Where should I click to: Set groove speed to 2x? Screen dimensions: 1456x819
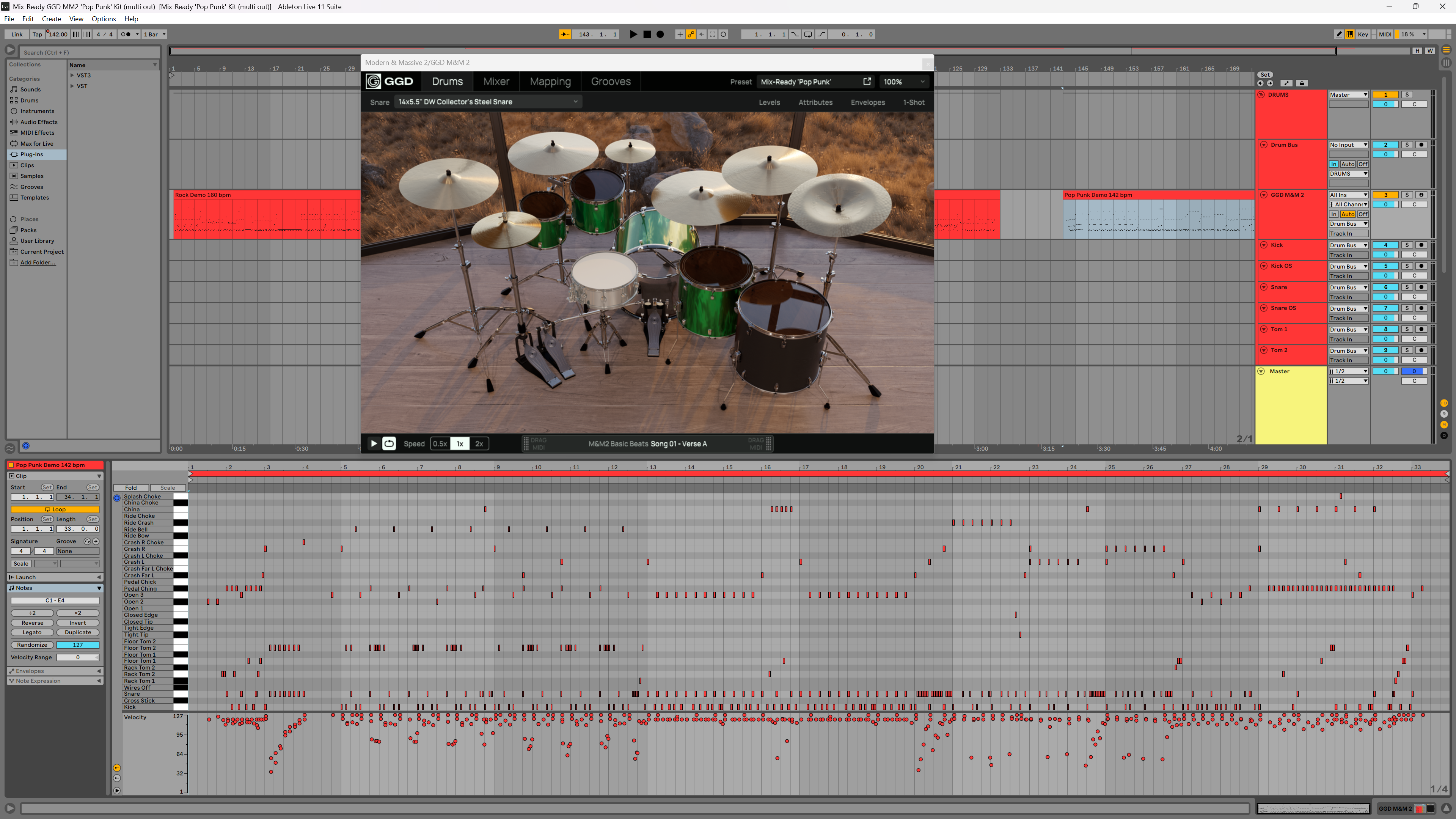(x=479, y=444)
